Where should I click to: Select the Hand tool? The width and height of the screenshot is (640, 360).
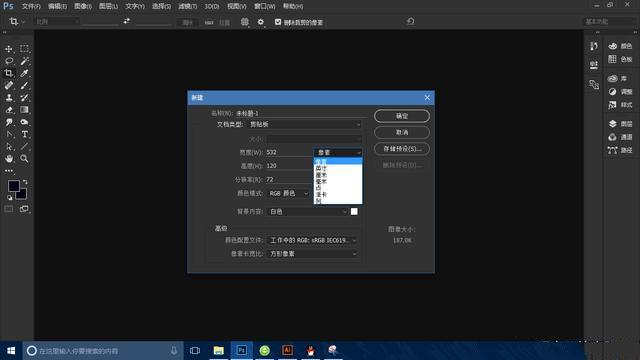9,159
